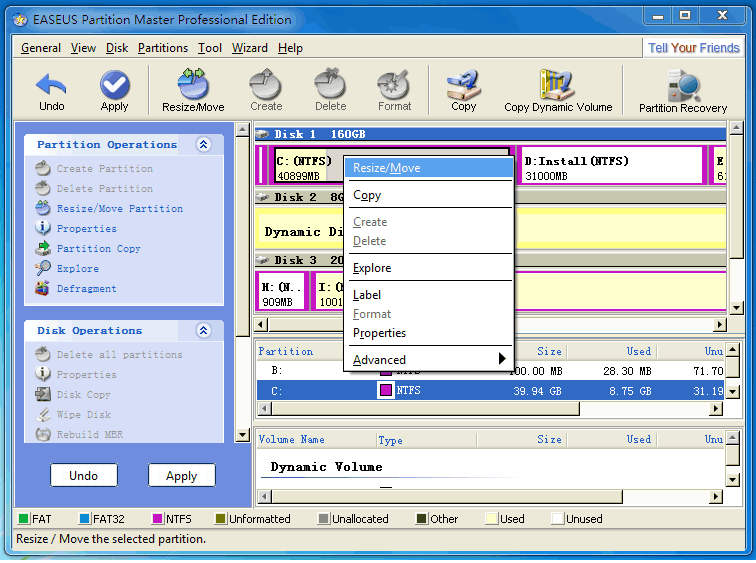Viewport: 756px width, 563px height.
Task: Click Partition Copy sidebar icon
Action: point(43,248)
